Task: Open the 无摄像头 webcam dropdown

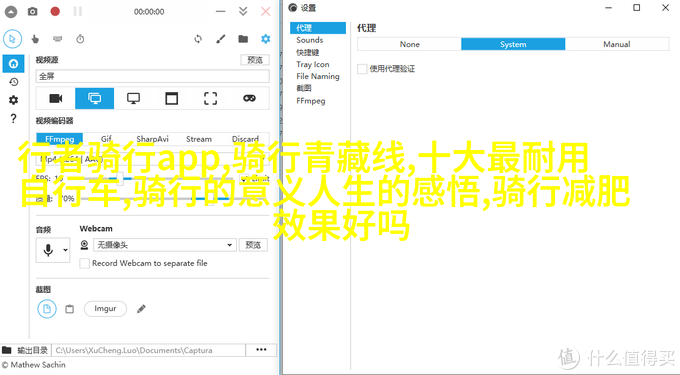Action: click(x=165, y=245)
